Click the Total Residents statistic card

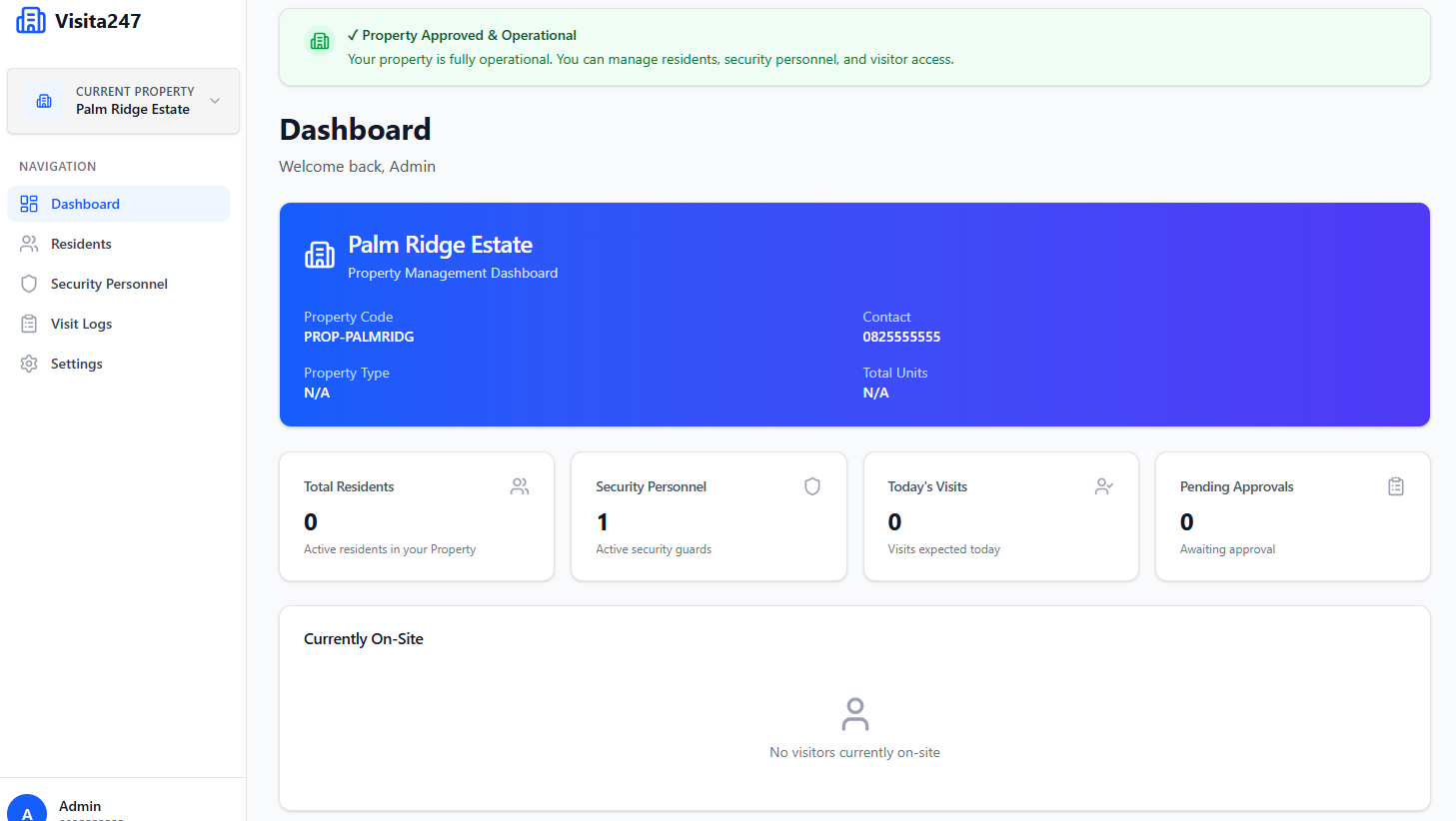[x=417, y=516]
